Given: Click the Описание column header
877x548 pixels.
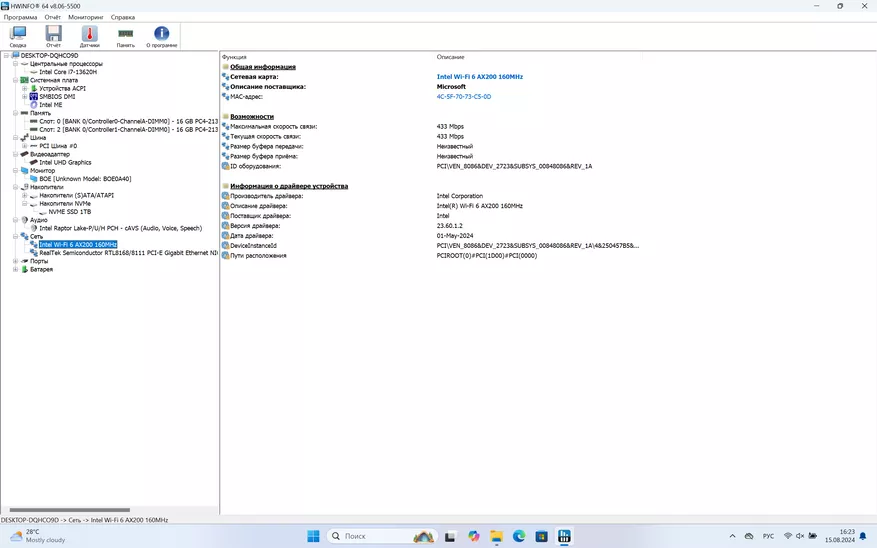Looking at the screenshot, I should [450, 57].
